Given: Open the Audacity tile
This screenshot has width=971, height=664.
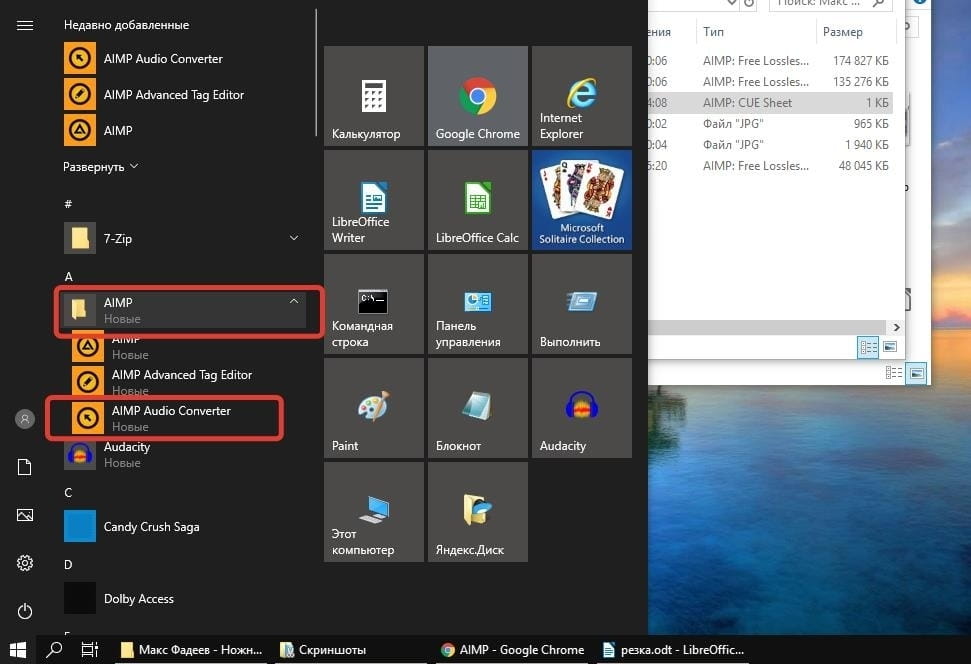Looking at the screenshot, I should coord(582,408).
